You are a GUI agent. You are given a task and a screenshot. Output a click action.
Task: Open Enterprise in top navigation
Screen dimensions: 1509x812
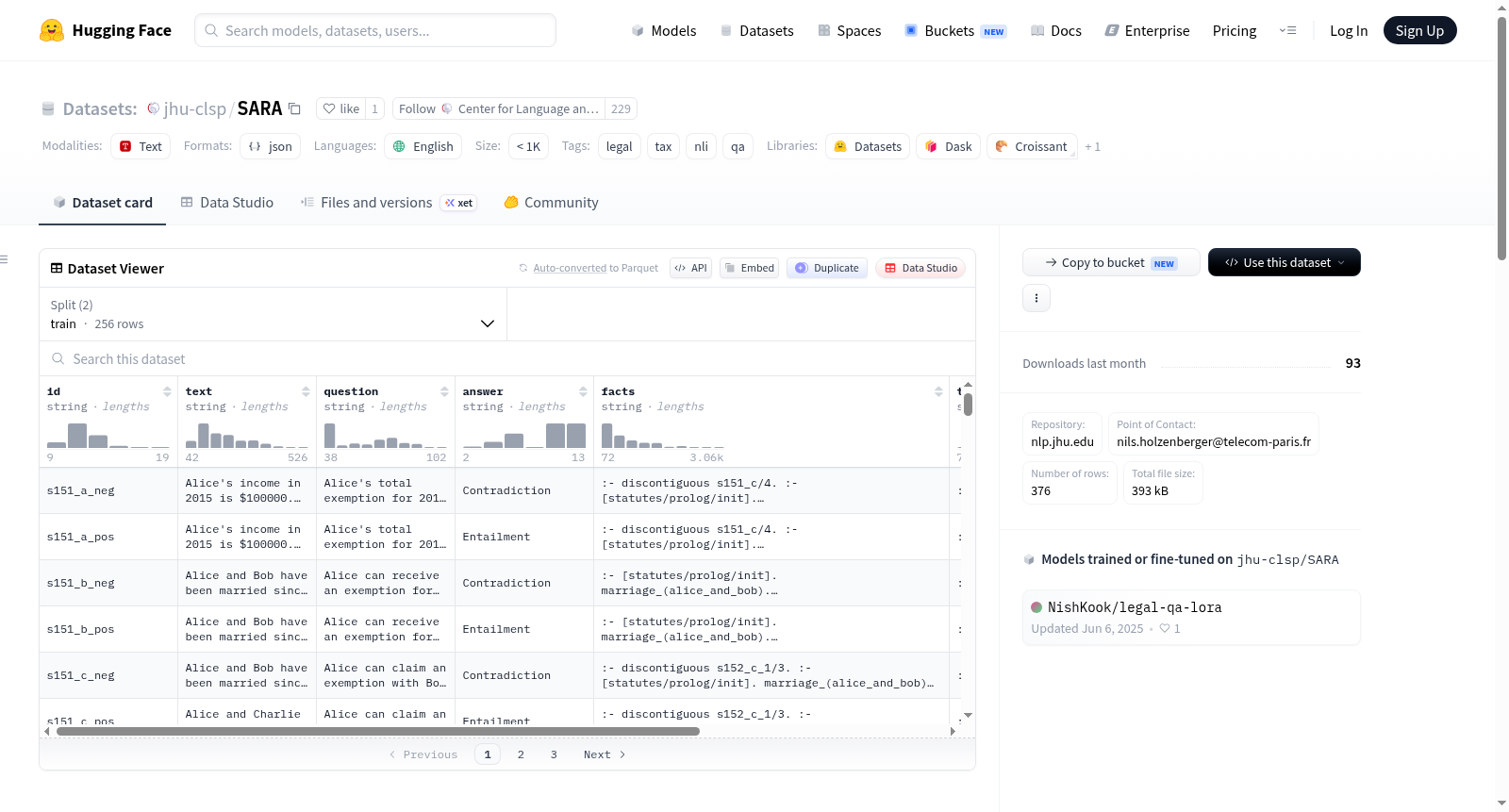(1147, 31)
